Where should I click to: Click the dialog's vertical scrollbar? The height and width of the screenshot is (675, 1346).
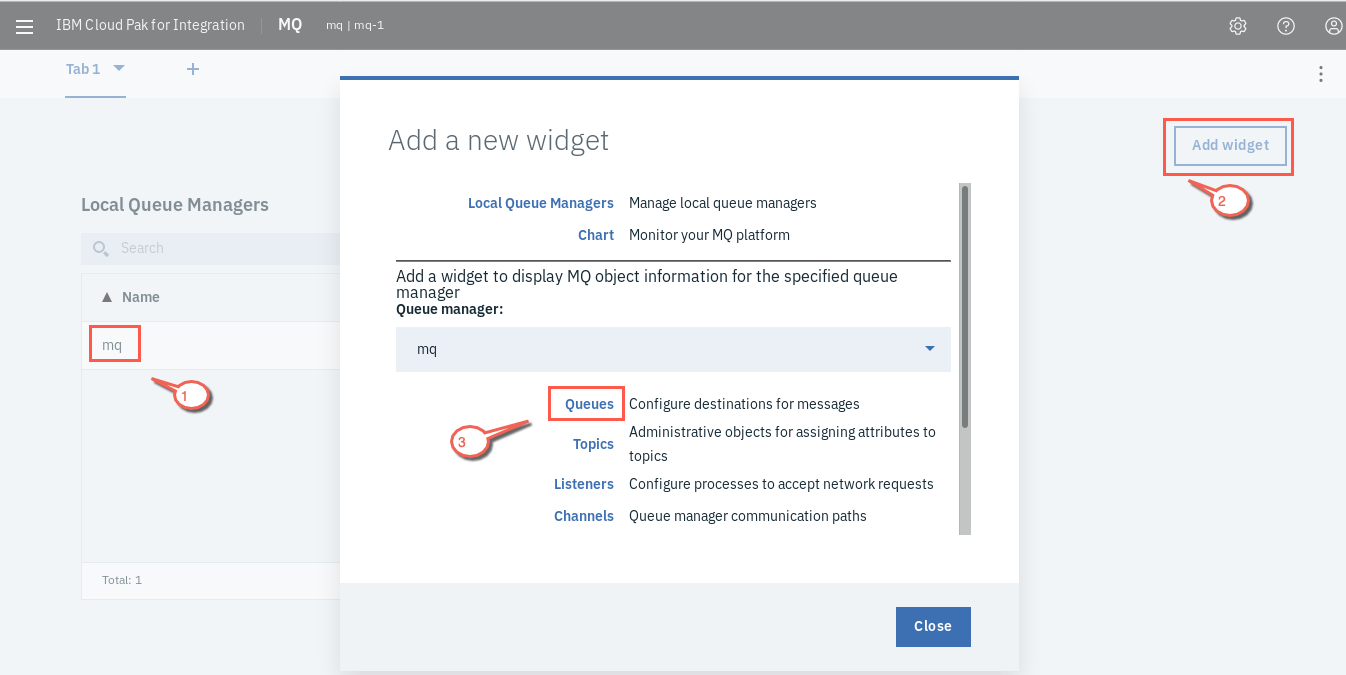tap(965, 306)
